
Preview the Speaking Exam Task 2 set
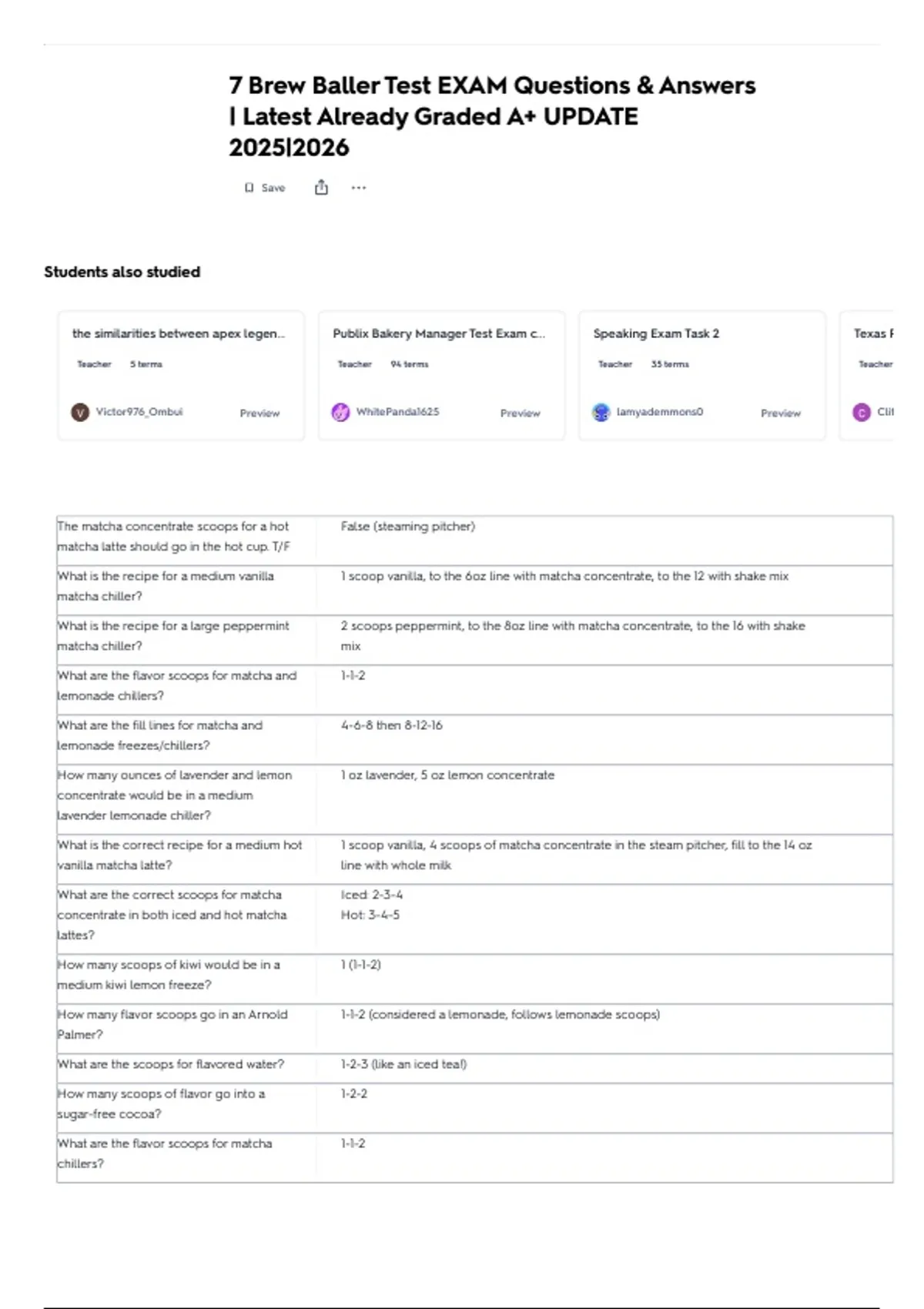tap(780, 413)
